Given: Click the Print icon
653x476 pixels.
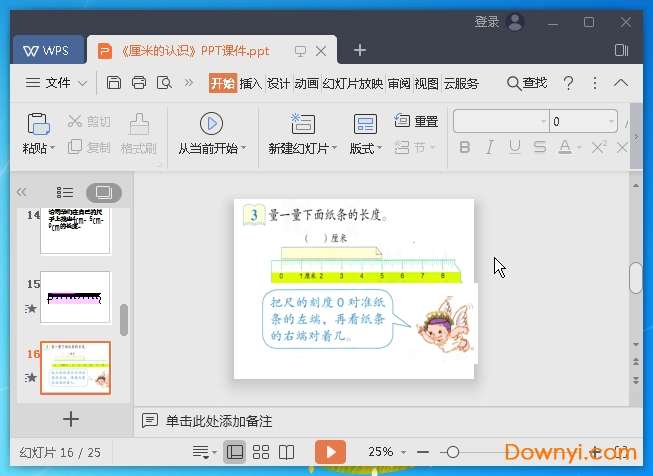Looking at the screenshot, I should point(139,82).
